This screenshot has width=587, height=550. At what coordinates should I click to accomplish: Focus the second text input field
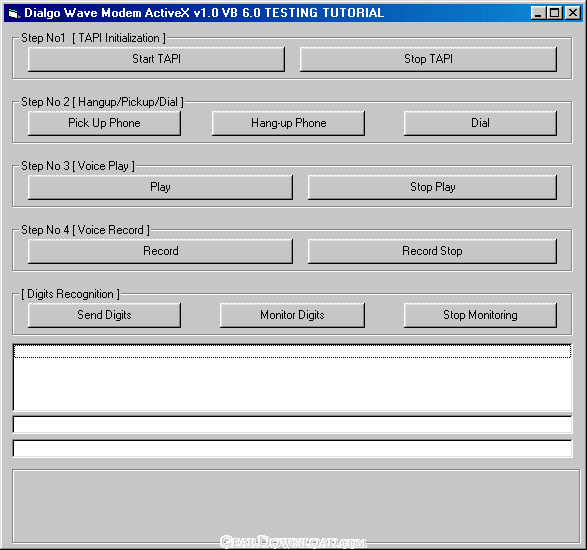(292, 449)
